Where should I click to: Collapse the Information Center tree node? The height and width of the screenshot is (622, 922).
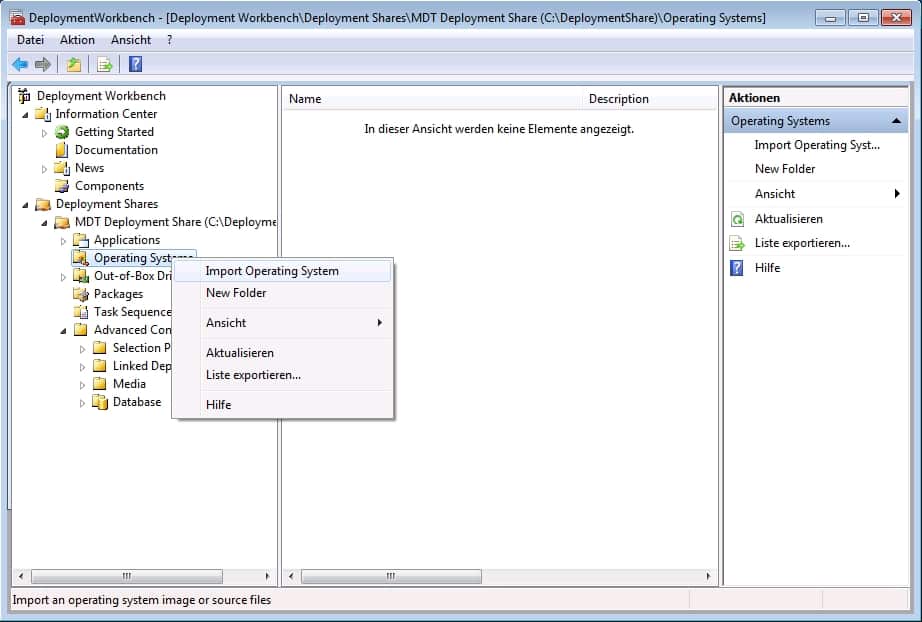pyautogui.click(x=25, y=115)
